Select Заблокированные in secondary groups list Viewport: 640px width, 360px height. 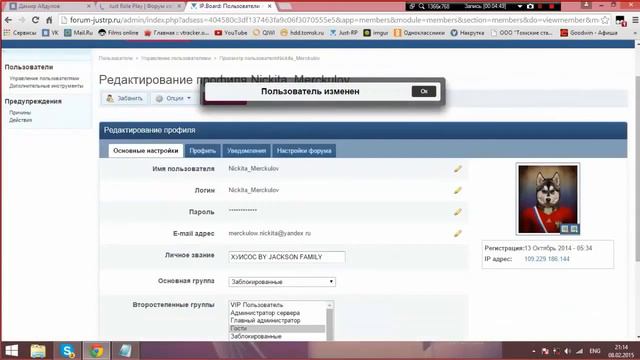click(x=256, y=336)
